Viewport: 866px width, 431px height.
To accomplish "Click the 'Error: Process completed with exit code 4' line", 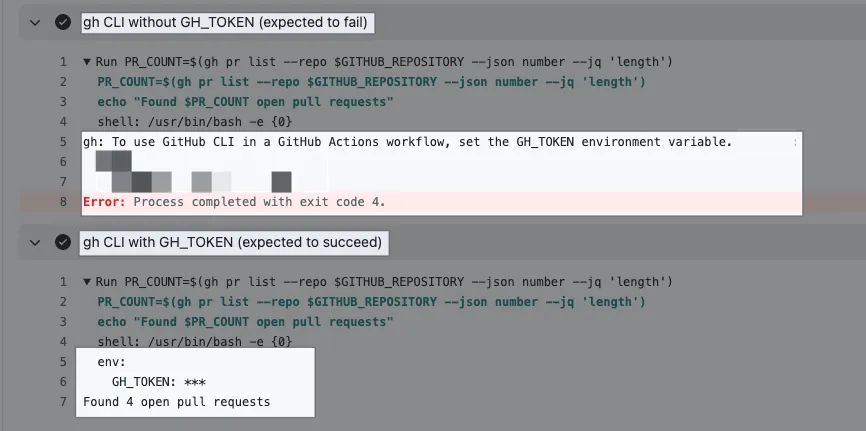I will (234, 202).
